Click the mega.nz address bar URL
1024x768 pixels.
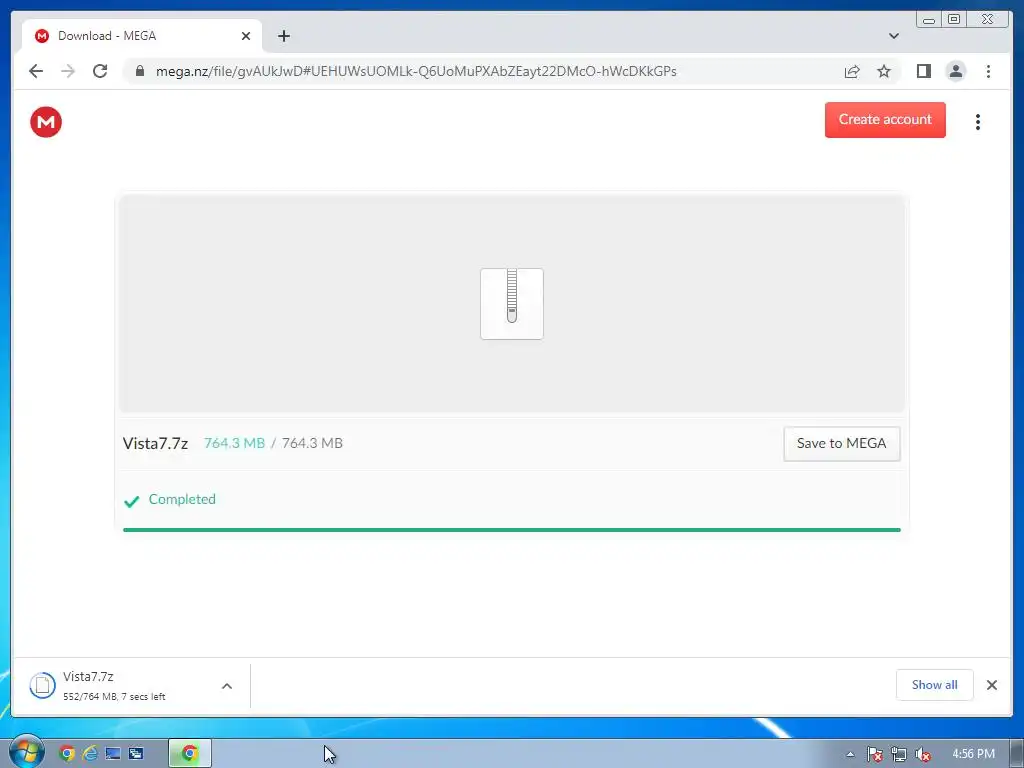pos(416,71)
